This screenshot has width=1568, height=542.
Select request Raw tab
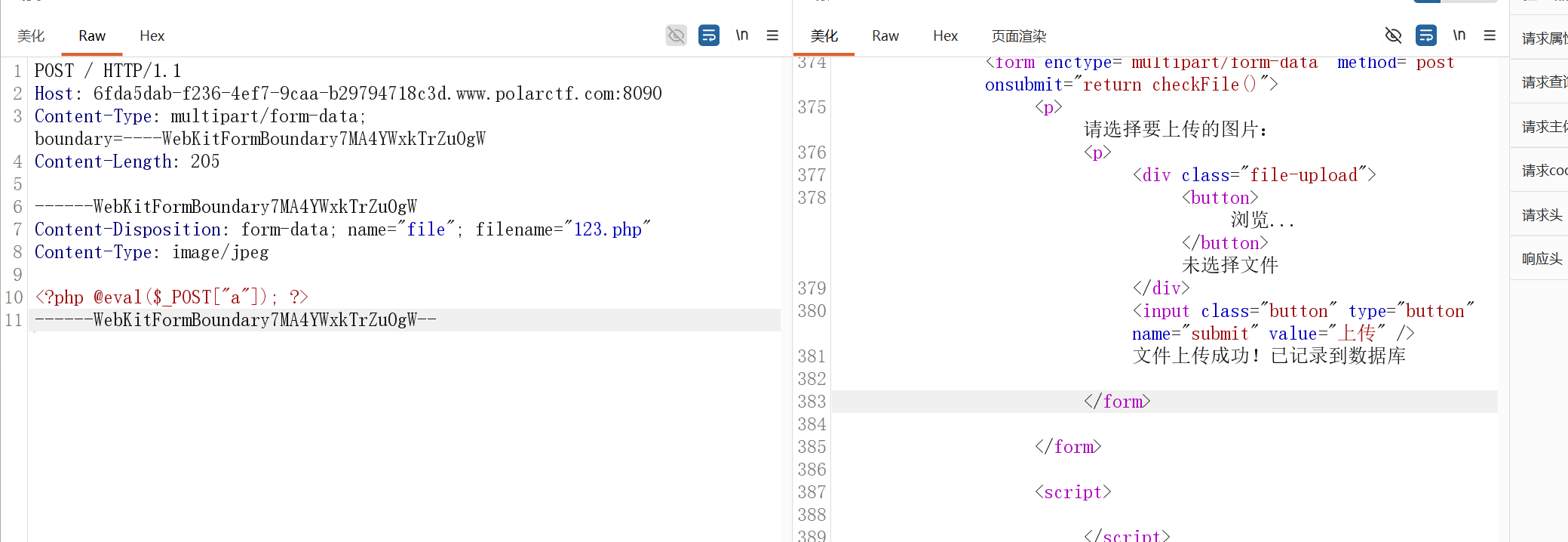(x=92, y=36)
